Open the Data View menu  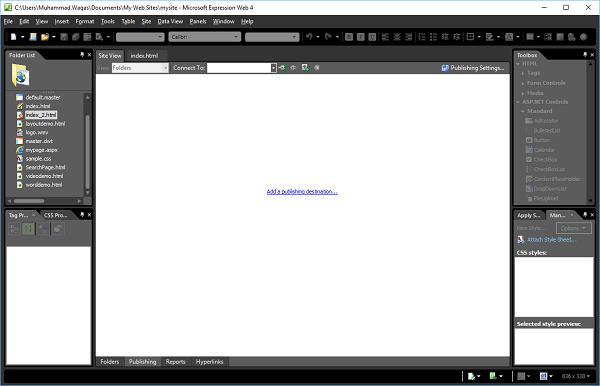[170, 21]
